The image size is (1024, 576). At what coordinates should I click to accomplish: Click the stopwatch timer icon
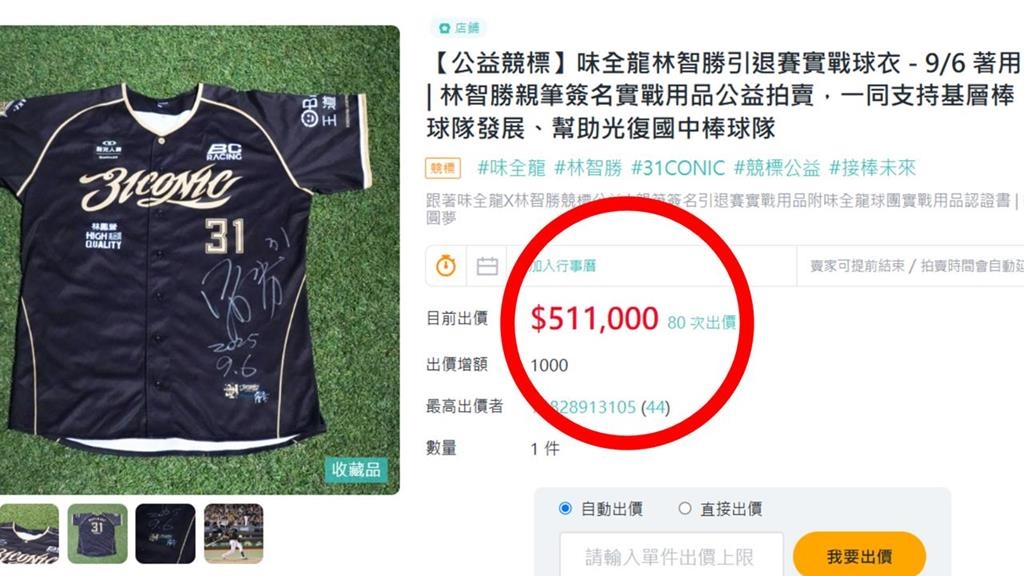pos(446,266)
